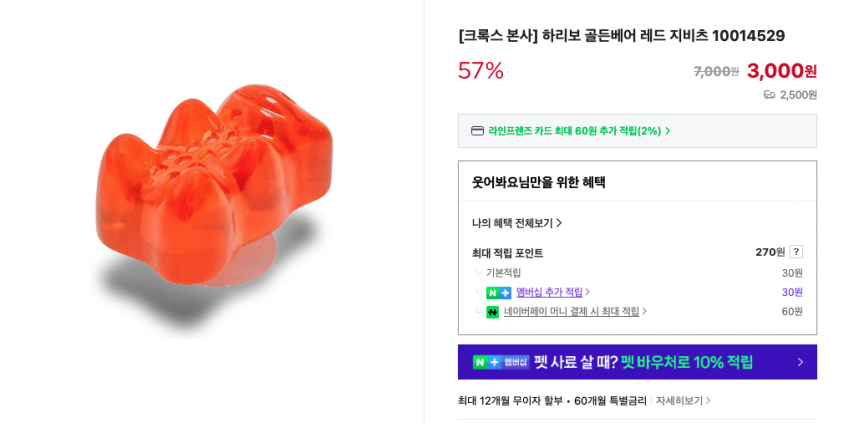
Task: Click the 웃어봐요님만을 위한 혜택 heading
Action: 538,182
